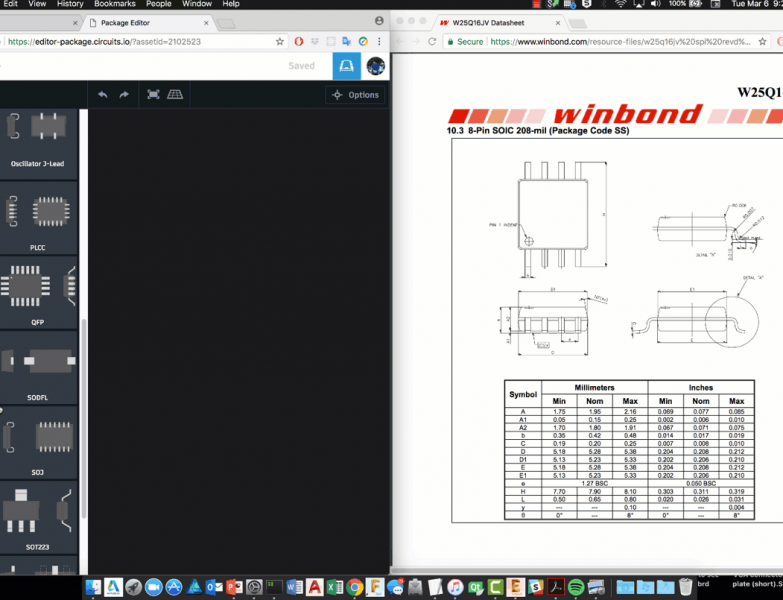
Task: Pick the SOJ package template
Action: [x=38, y=443]
